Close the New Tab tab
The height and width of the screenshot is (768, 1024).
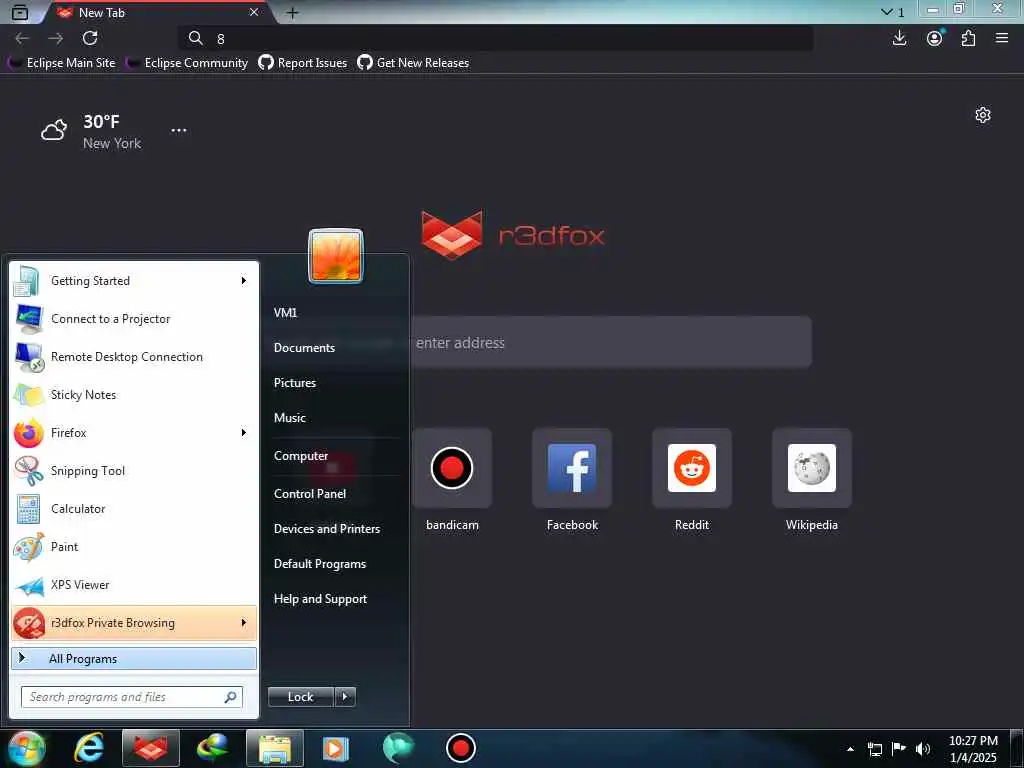tap(254, 12)
